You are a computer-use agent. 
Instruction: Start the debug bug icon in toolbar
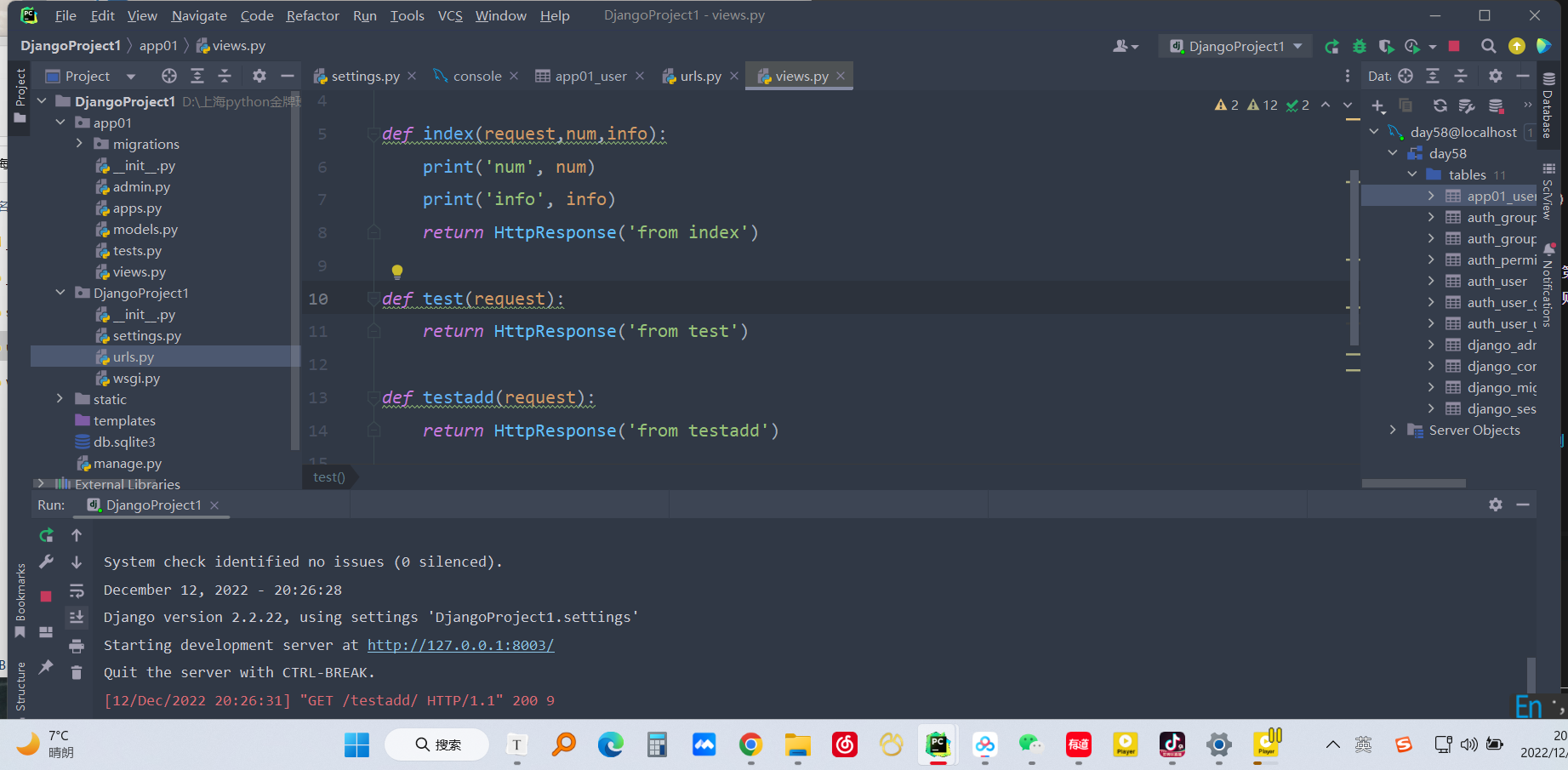pos(1360,46)
